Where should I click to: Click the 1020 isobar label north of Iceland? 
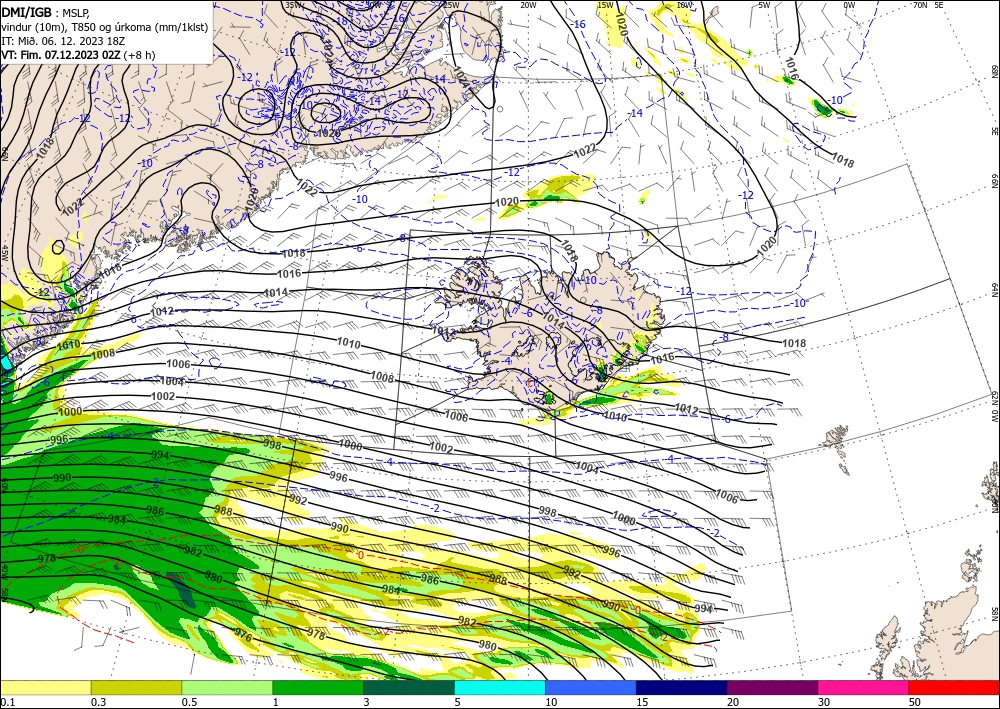507,201
